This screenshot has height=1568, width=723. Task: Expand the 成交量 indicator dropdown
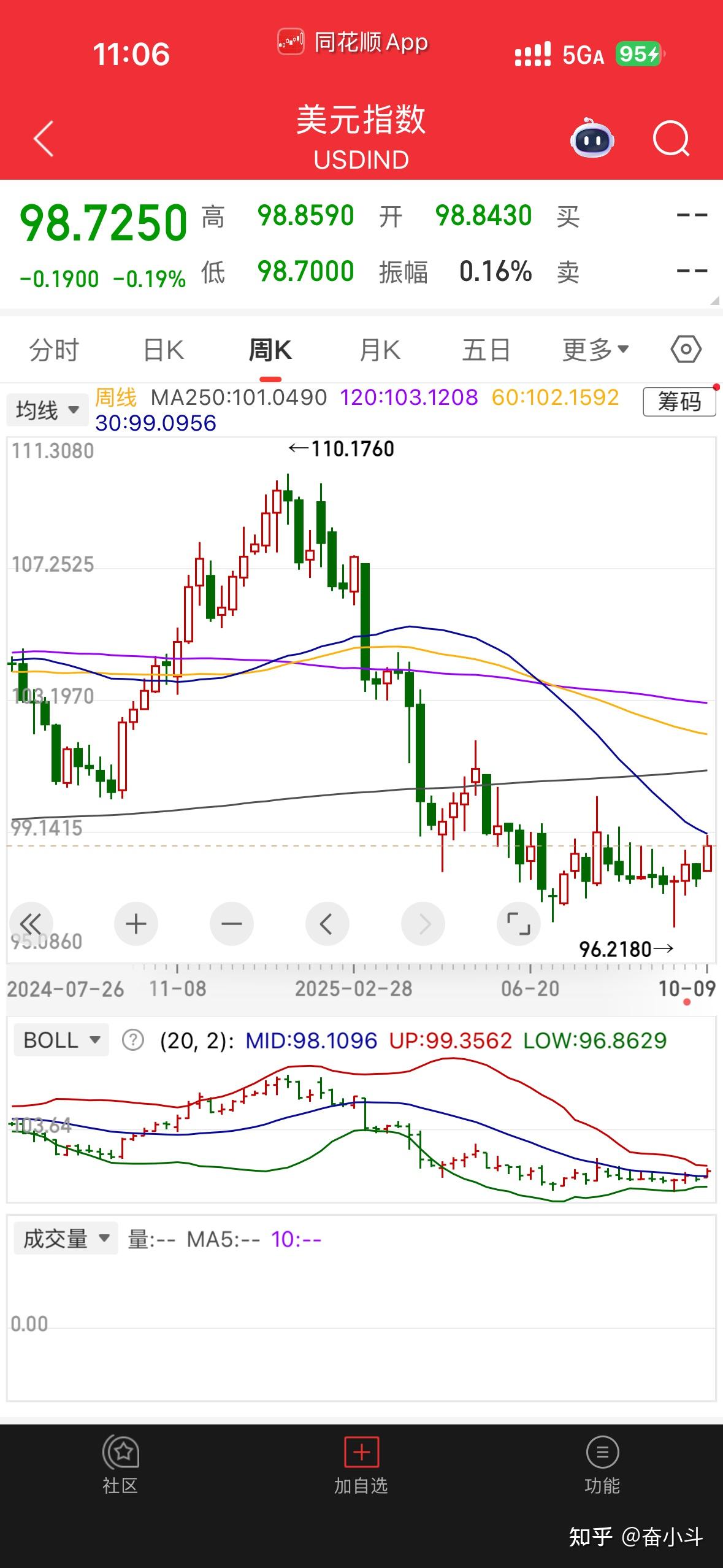coord(66,1239)
